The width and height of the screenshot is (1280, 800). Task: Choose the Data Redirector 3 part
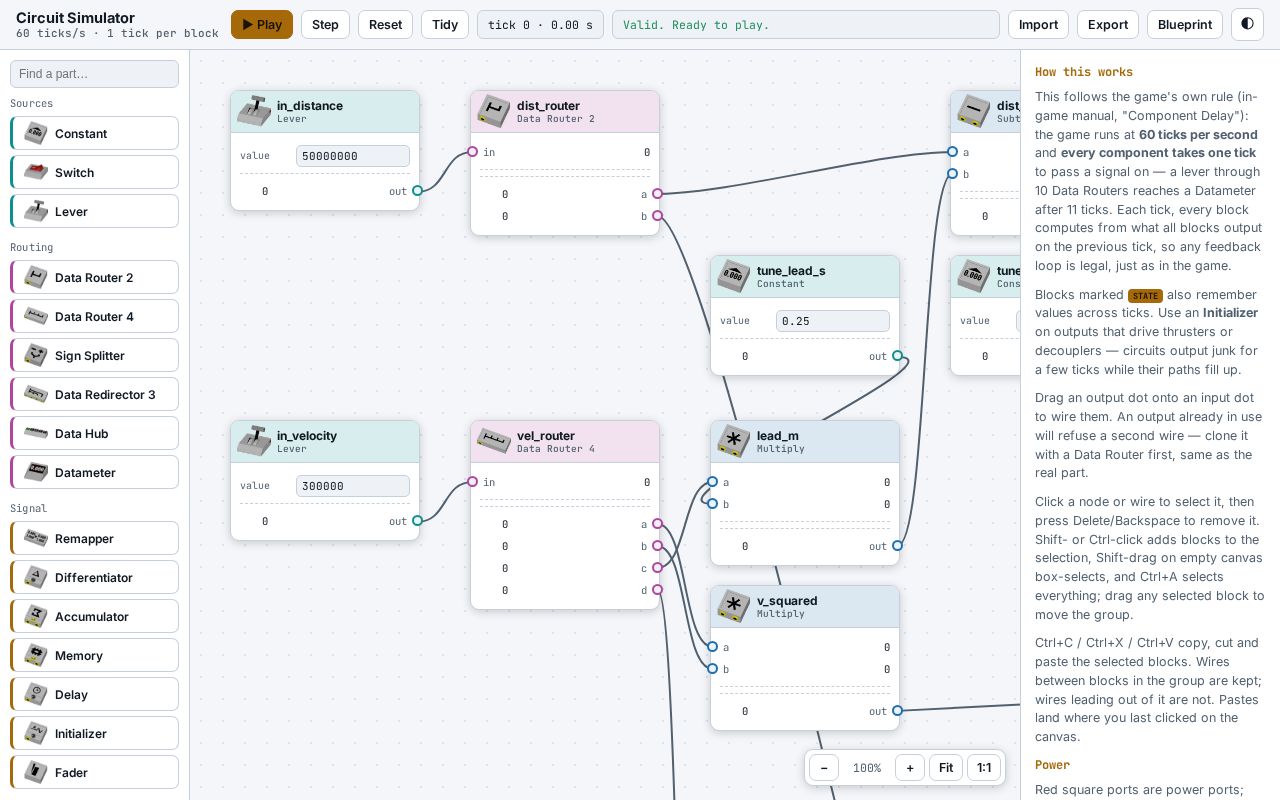pyautogui.click(x=94, y=394)
